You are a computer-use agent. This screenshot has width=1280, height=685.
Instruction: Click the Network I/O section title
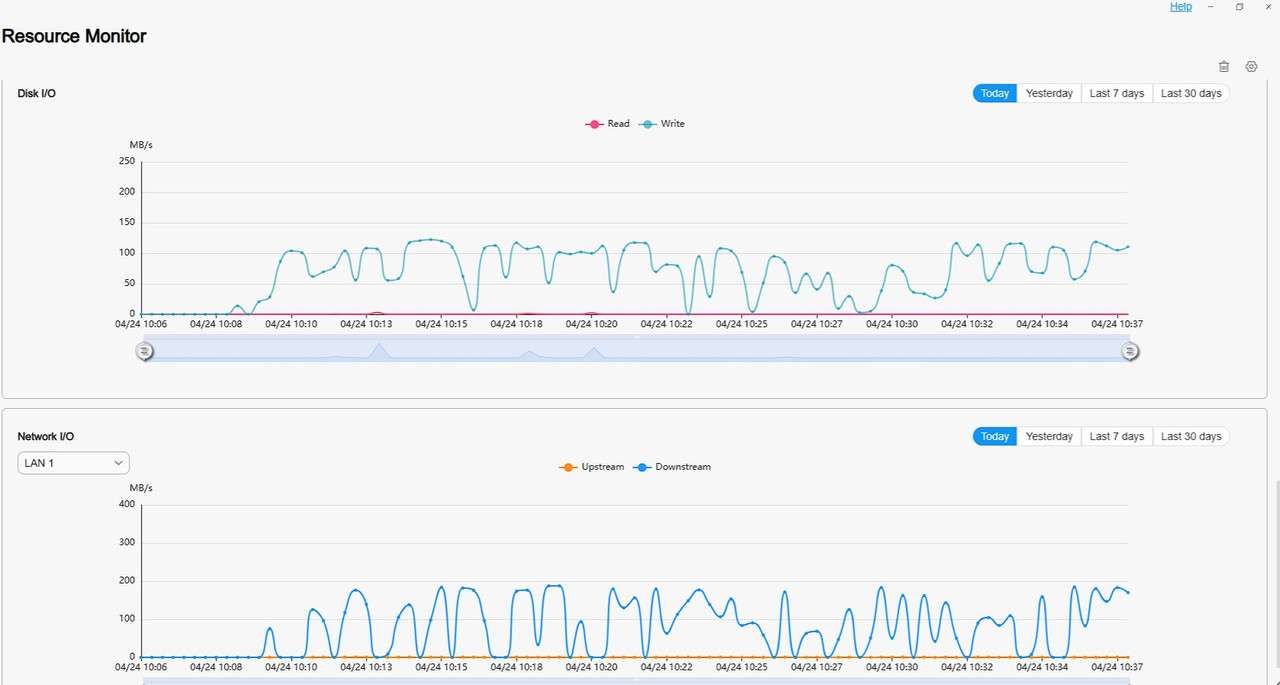[46, 436]
